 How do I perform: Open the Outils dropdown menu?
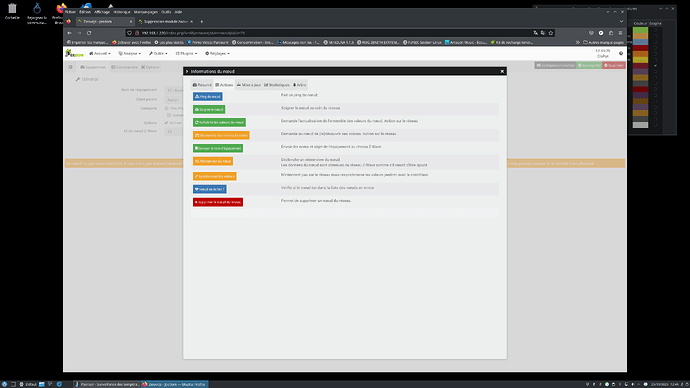(x=158, y=53)
